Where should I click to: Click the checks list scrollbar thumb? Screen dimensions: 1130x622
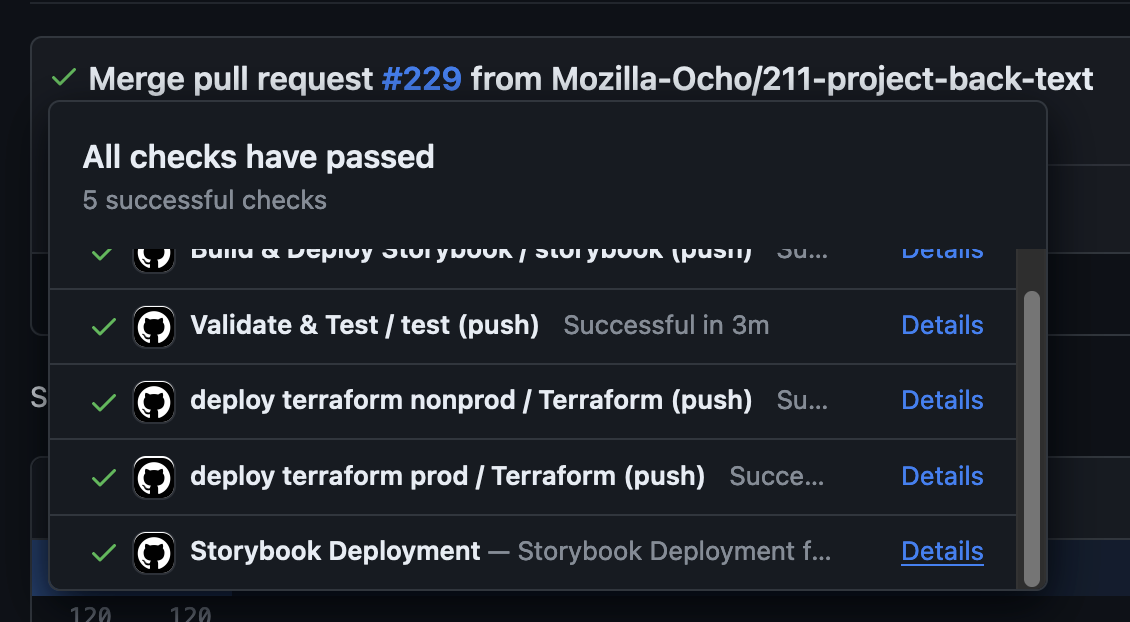[x=1032, y=438]
